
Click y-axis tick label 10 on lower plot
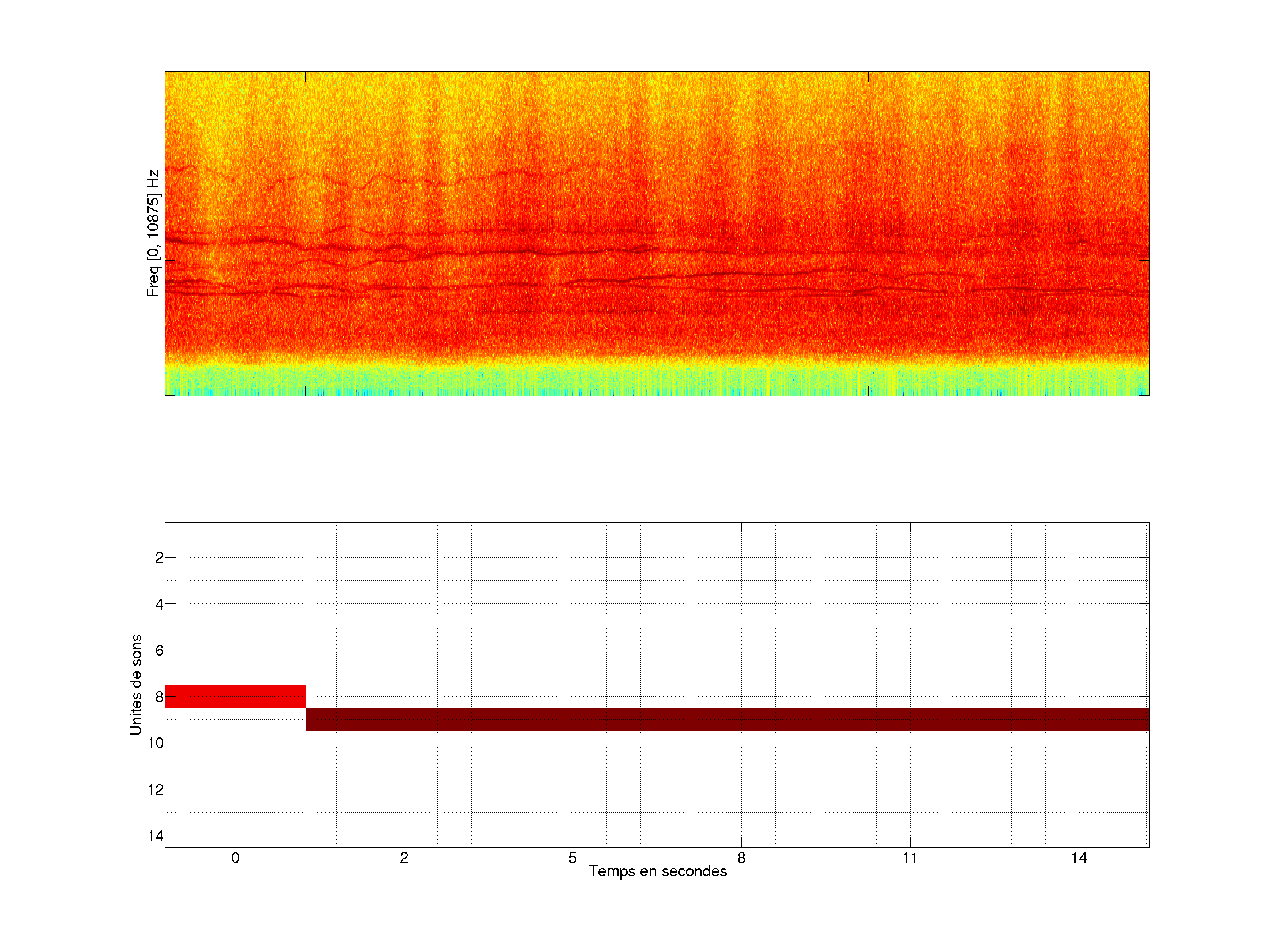[x=156, y=743]
